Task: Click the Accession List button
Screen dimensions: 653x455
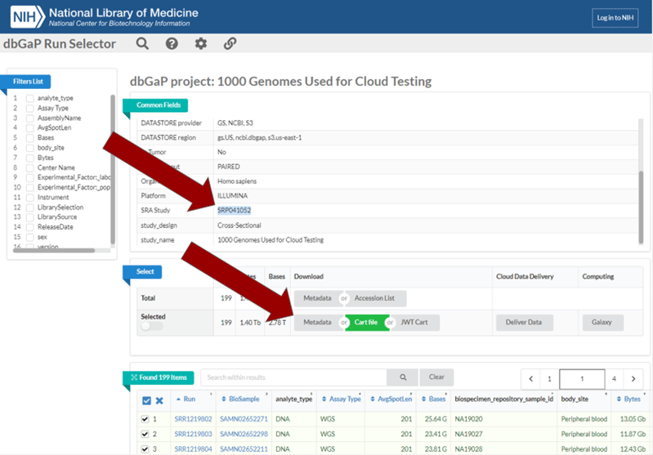Action: click(374, 298)
